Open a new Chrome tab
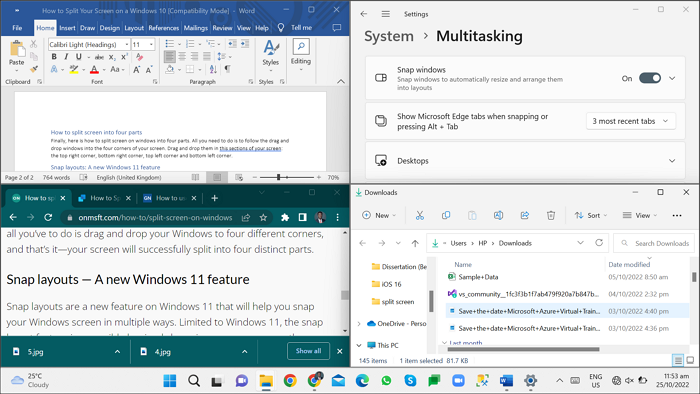 click(x=214, y=198)
